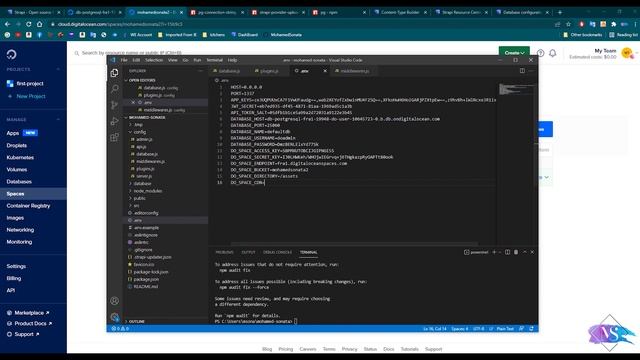Collapse the OPEN EDITORS section
Screen dimensions: 640x360
(142, 80)
